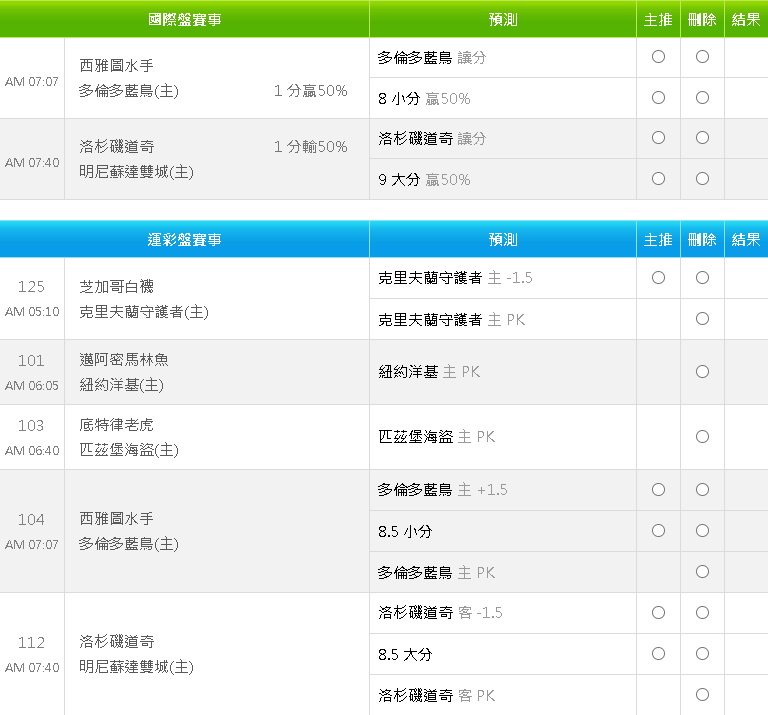768x715 pixels.
Task: Click prediction 多倫多藍鳥 主 +1.5
Action: coord(442,490)
